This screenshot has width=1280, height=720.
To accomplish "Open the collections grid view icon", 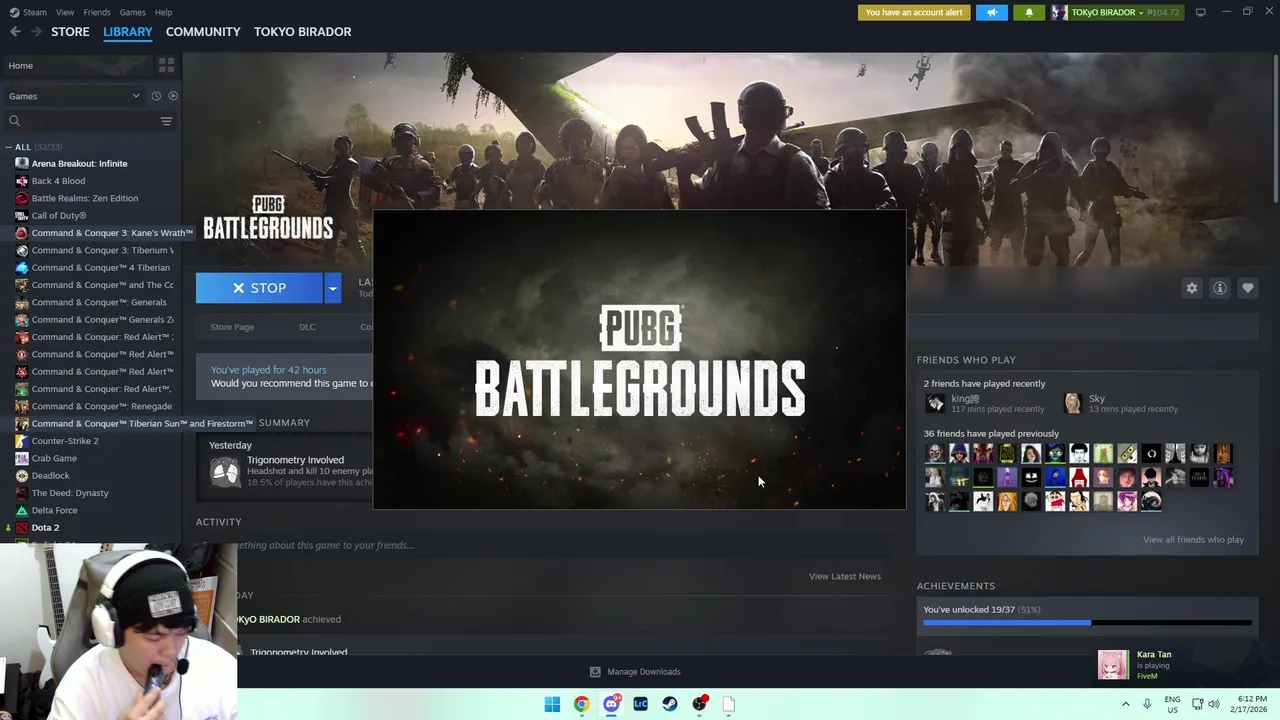I will click(166, 65).
